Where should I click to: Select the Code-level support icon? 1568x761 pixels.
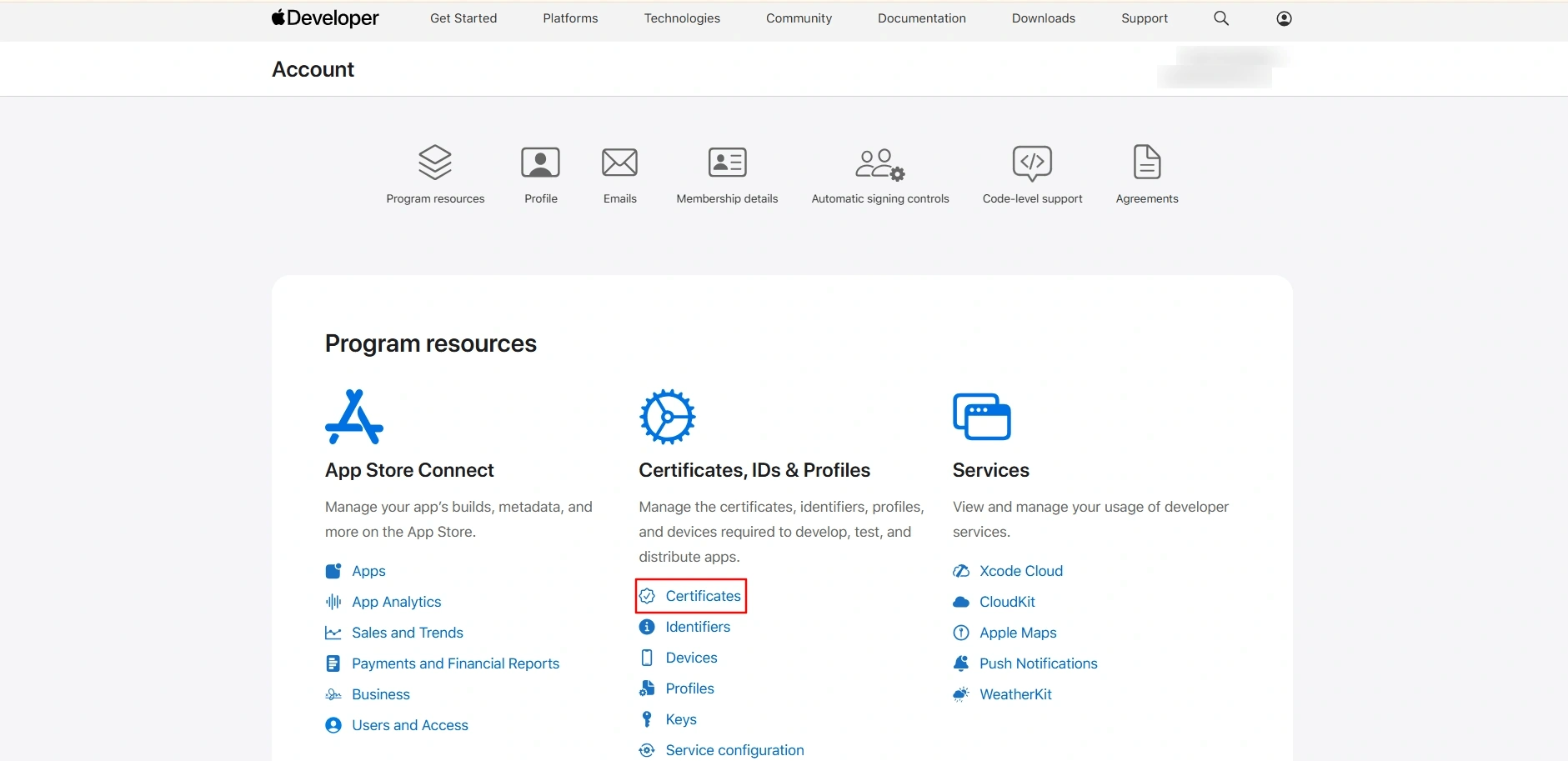tap(1032, 163)
